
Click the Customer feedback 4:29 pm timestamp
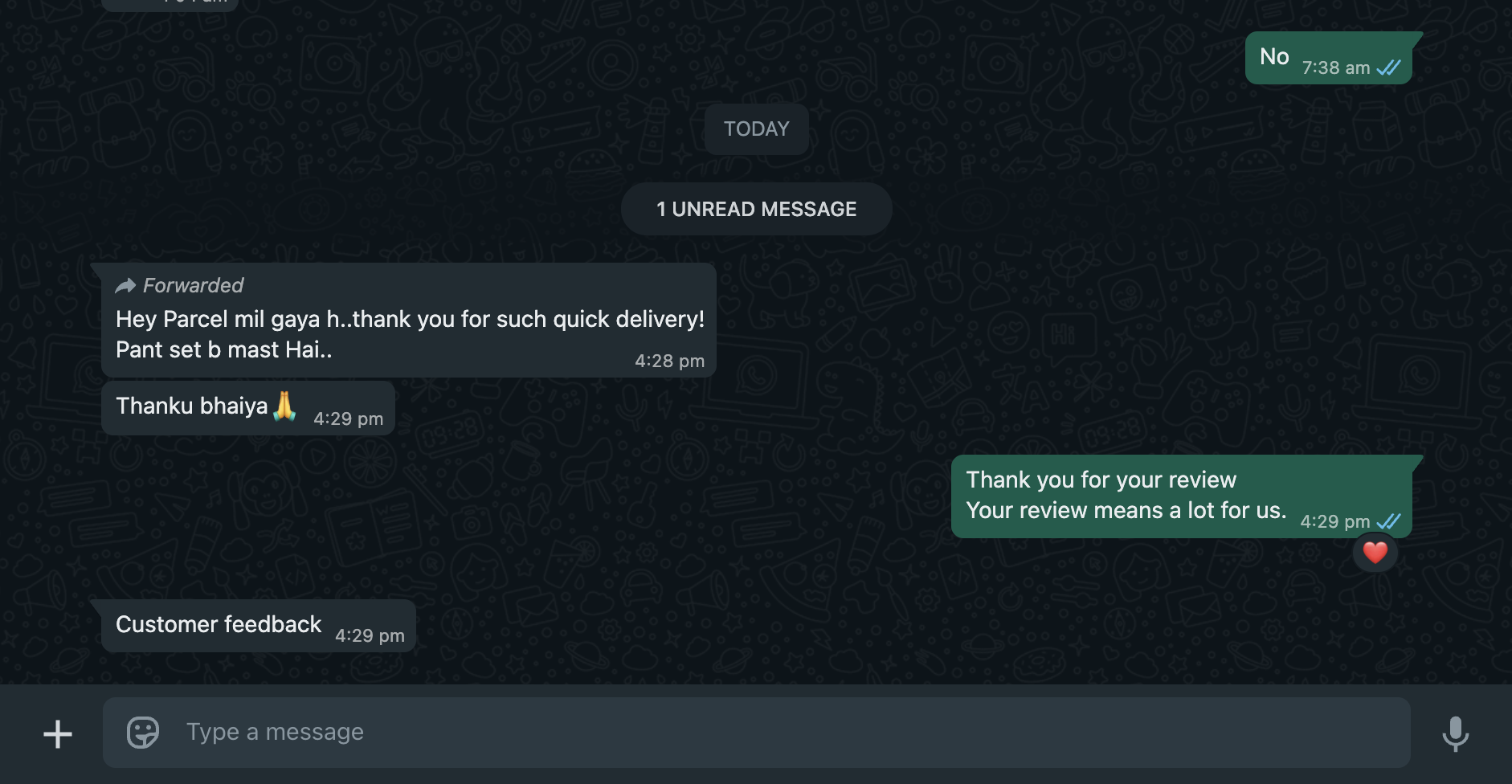[370, 636]
